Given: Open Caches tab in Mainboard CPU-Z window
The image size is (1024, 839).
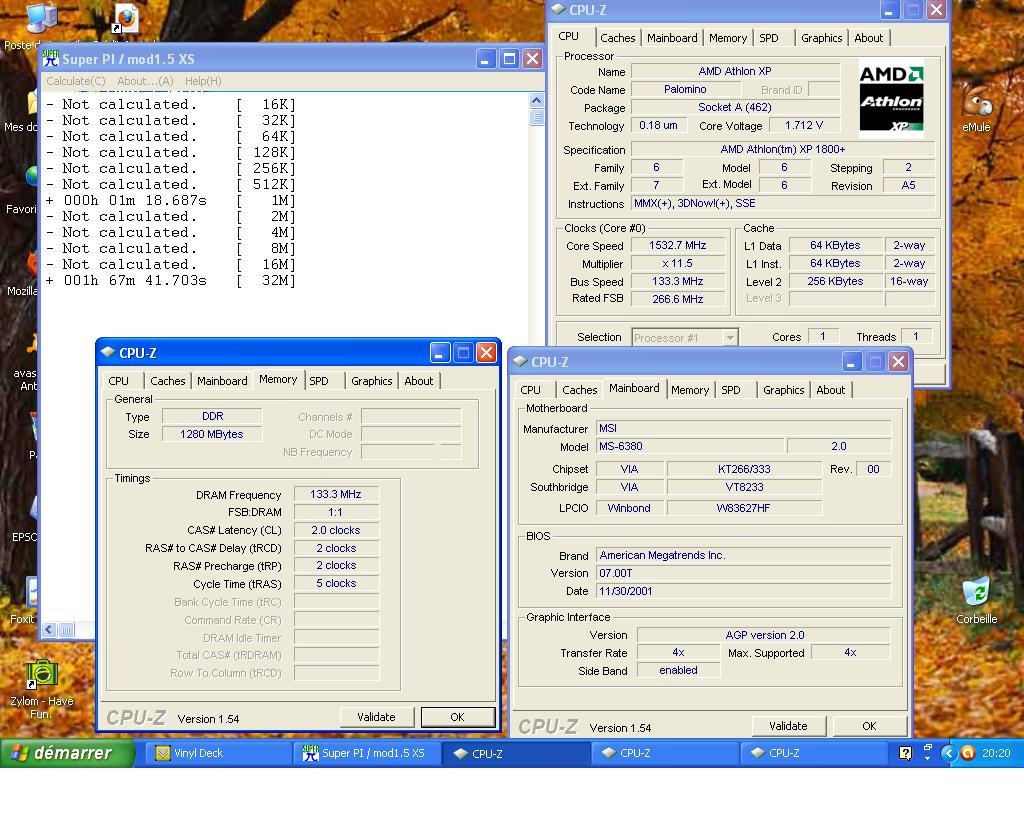Looking at the screenshot, I should click(x=579, y=390).
